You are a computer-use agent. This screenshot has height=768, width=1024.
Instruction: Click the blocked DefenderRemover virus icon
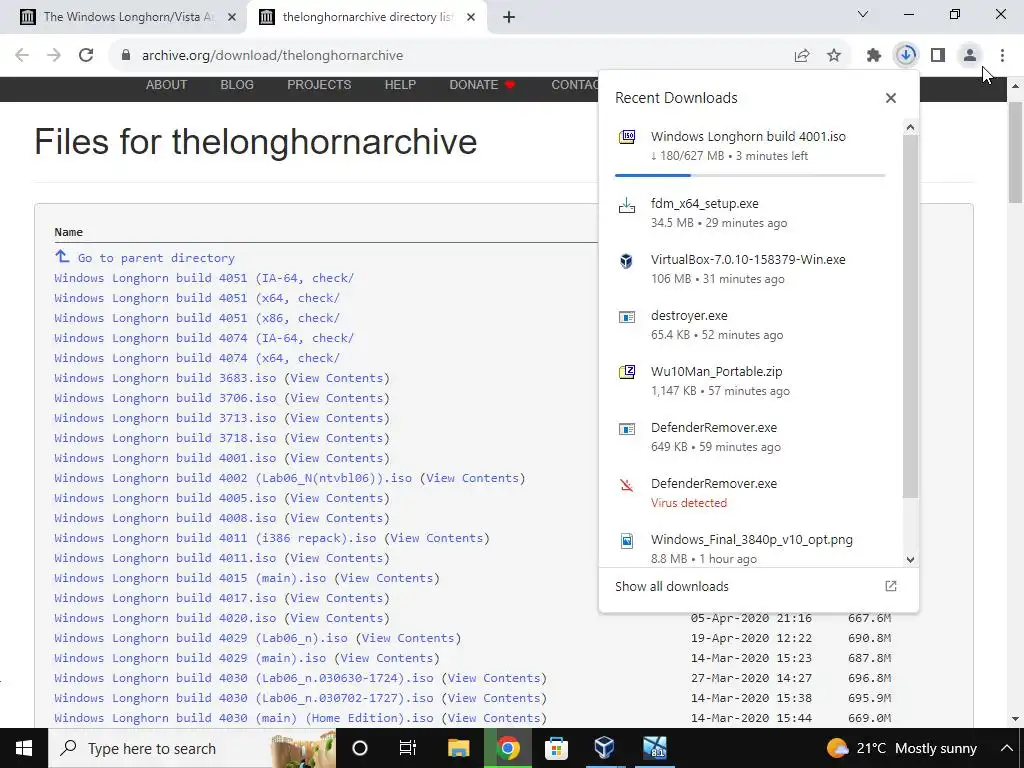point(627,485)
